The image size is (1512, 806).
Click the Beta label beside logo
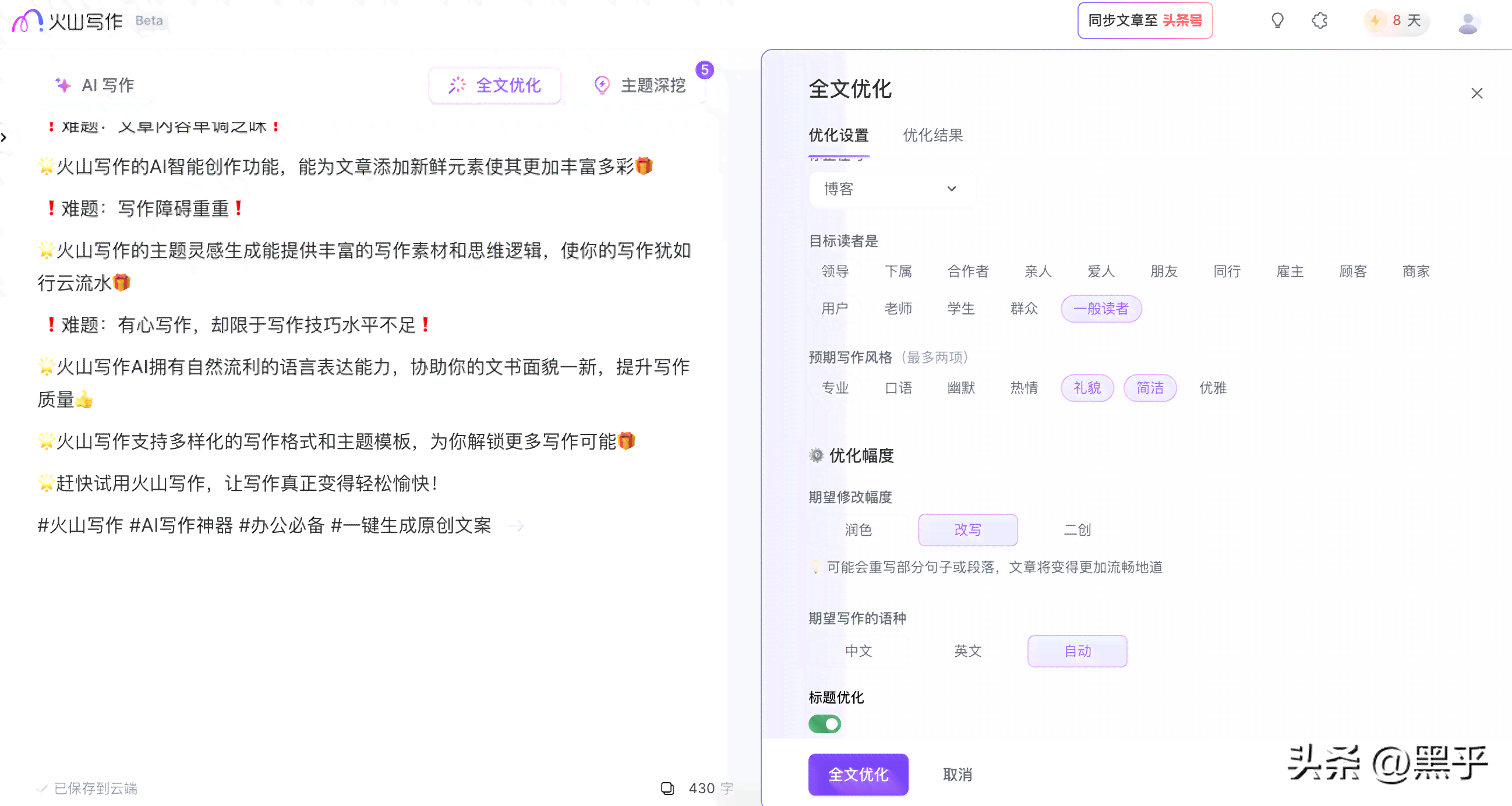pyautogui.click(x=149, y=20)
